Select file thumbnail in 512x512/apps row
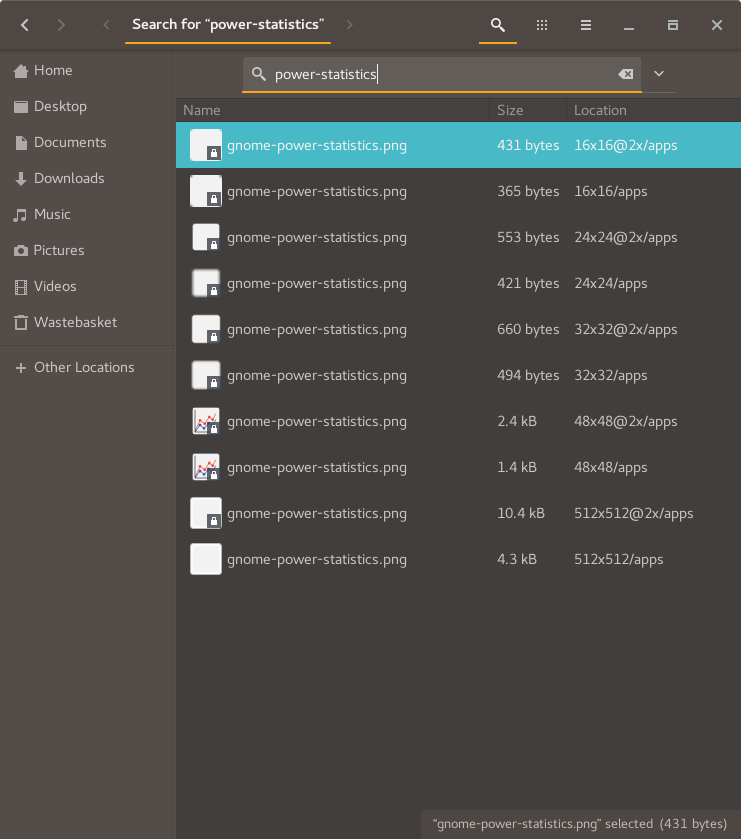The width and height of the screenshot is (741, 839). [206, 559]
